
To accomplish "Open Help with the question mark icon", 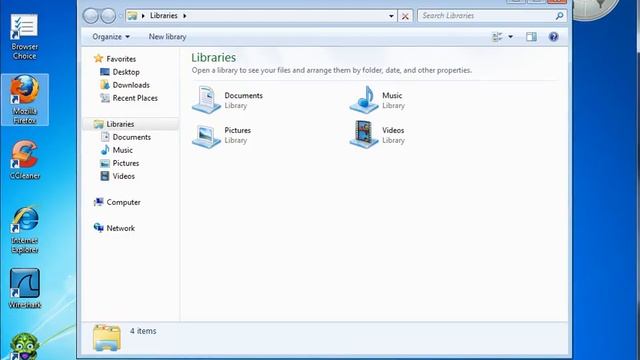I will (553, 37).
